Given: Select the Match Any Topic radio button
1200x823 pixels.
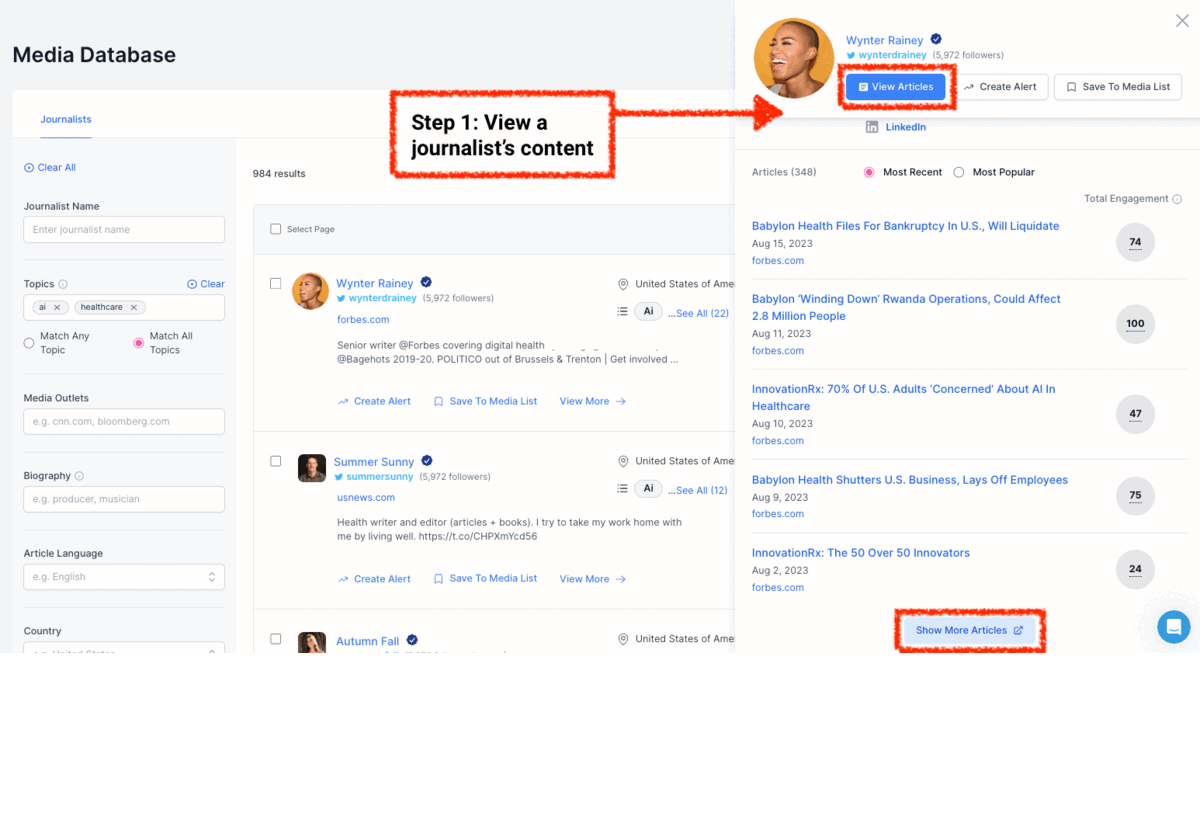Looking at the screenshot, I should pos(29,343).
